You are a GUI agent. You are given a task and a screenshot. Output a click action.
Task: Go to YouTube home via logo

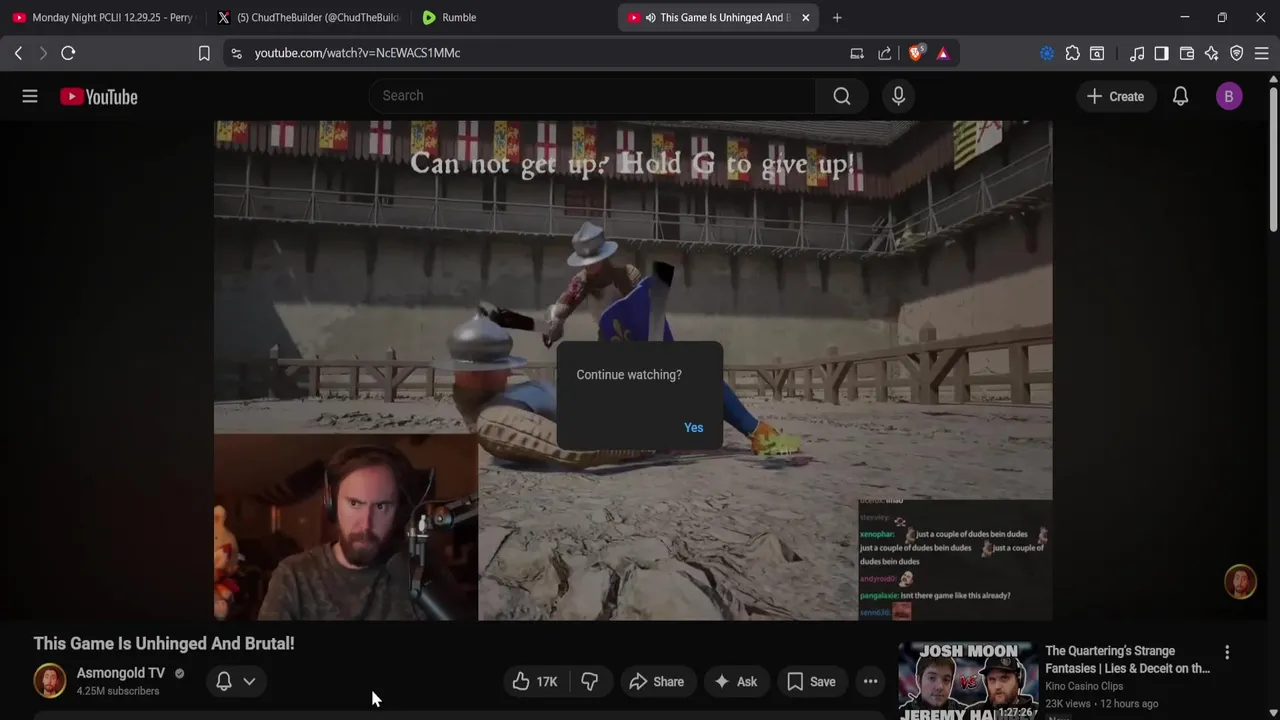98,96
